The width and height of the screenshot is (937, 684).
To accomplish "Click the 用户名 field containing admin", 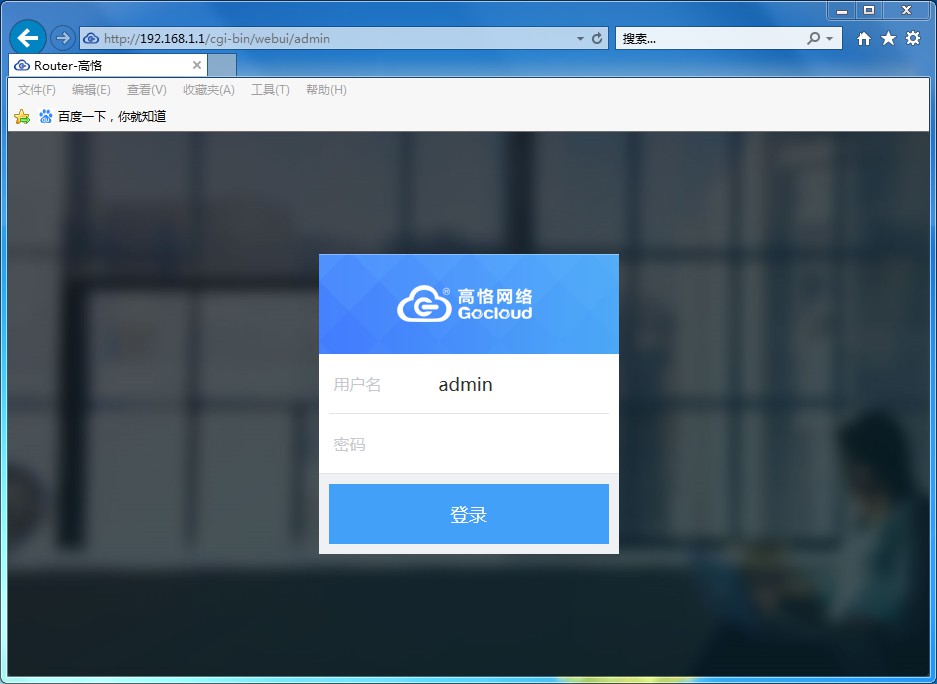I will 468,384.
